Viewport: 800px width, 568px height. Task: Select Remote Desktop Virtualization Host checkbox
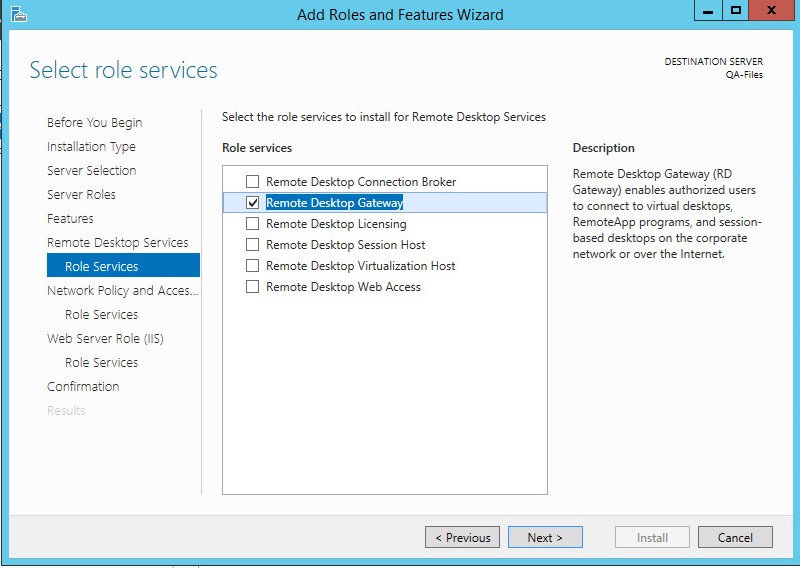click(x=253, y=266)
